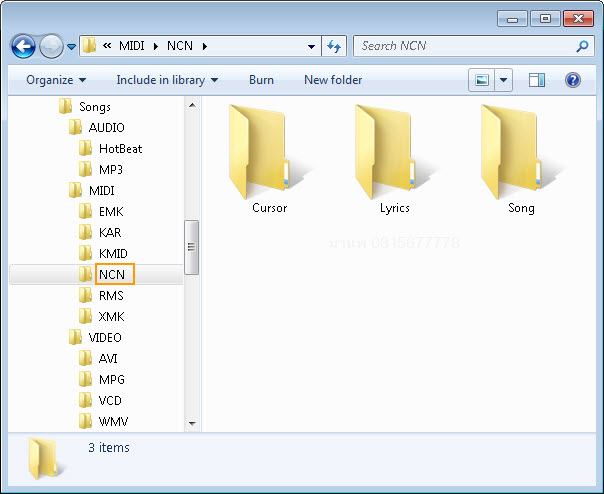Click the Change your view icon

482,80
